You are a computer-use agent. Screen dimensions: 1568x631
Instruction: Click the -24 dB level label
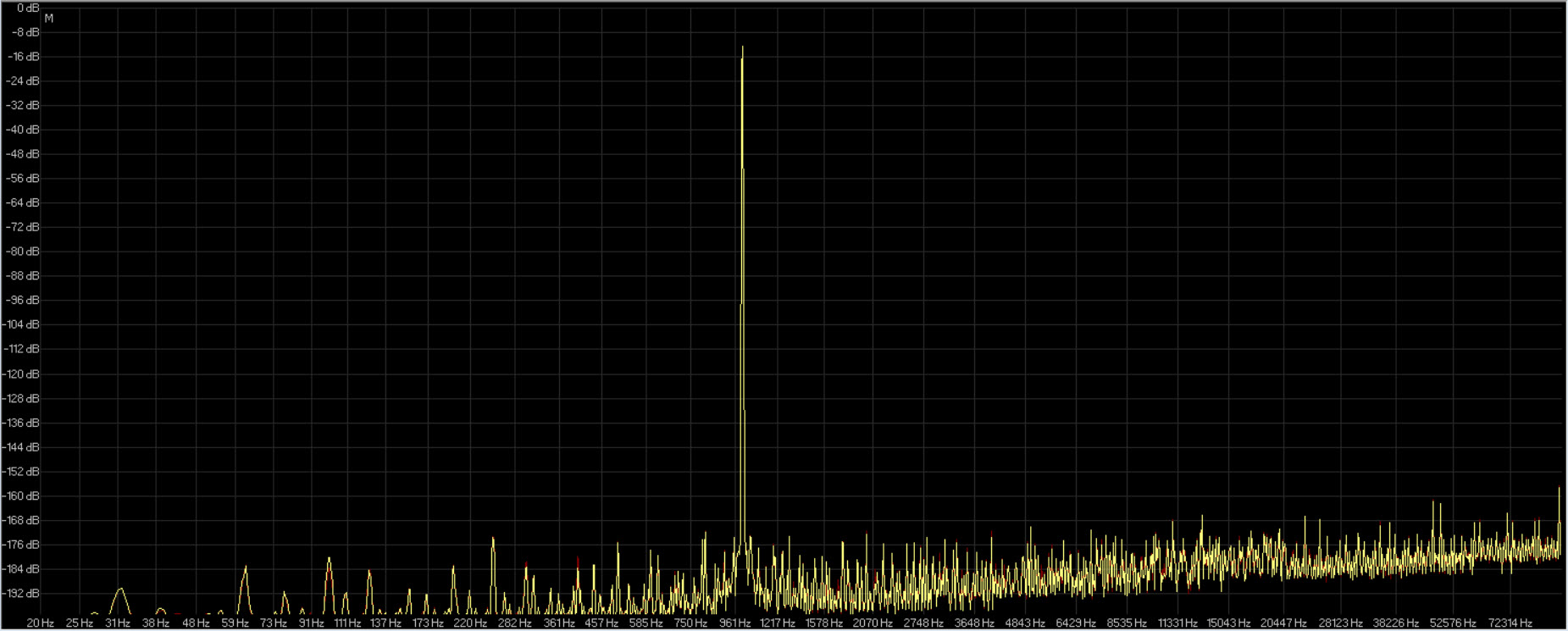tap(23, 81)
